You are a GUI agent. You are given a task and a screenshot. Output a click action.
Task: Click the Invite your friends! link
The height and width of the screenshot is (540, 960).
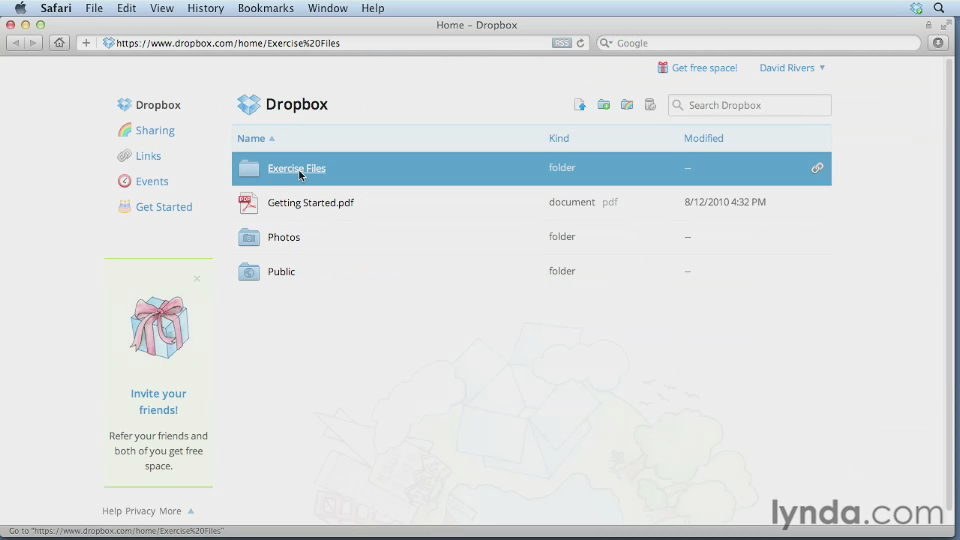coord(158,402)
